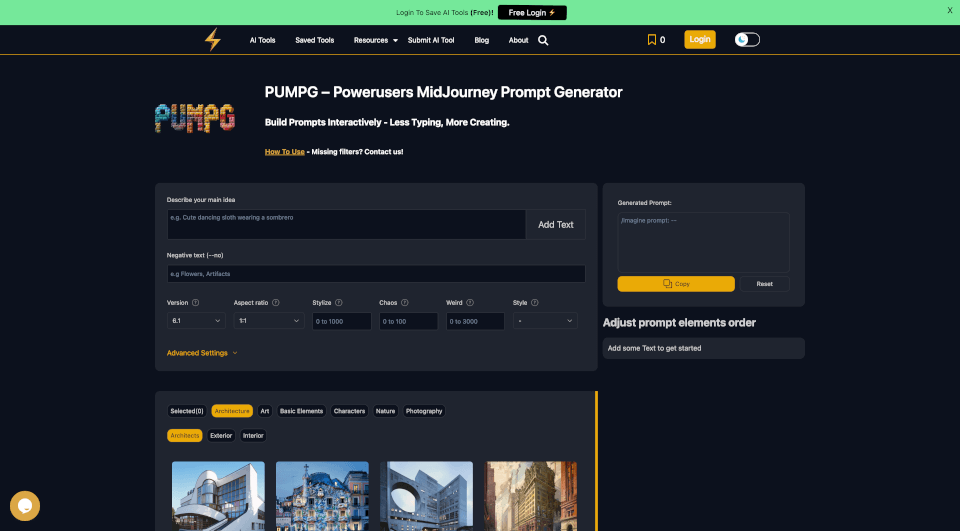Select the Art category tab
Viewport: 960px width, 531px height.
(264, 411)
